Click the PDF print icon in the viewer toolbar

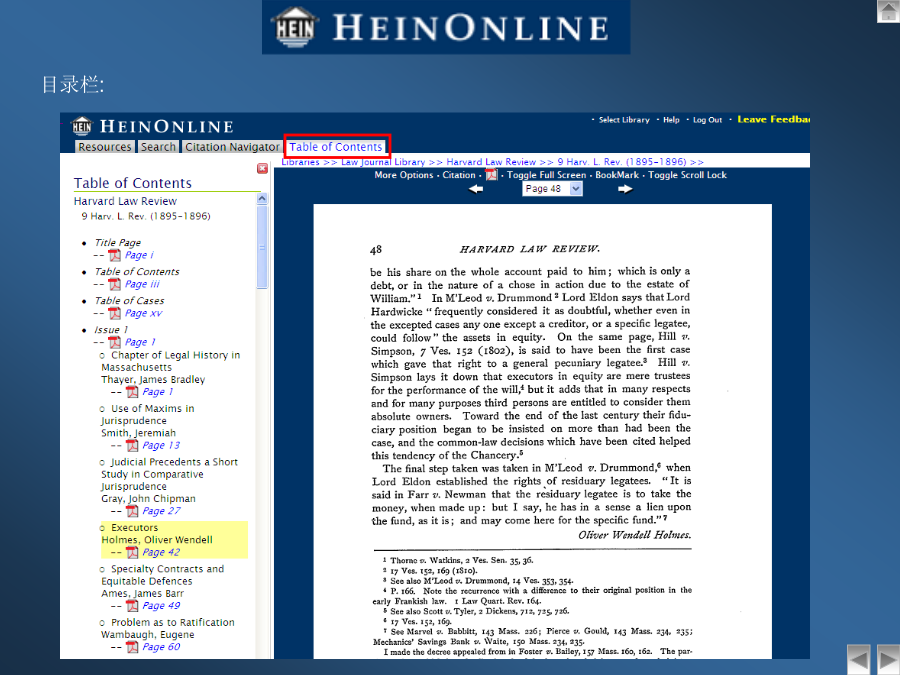coord(491,174)
